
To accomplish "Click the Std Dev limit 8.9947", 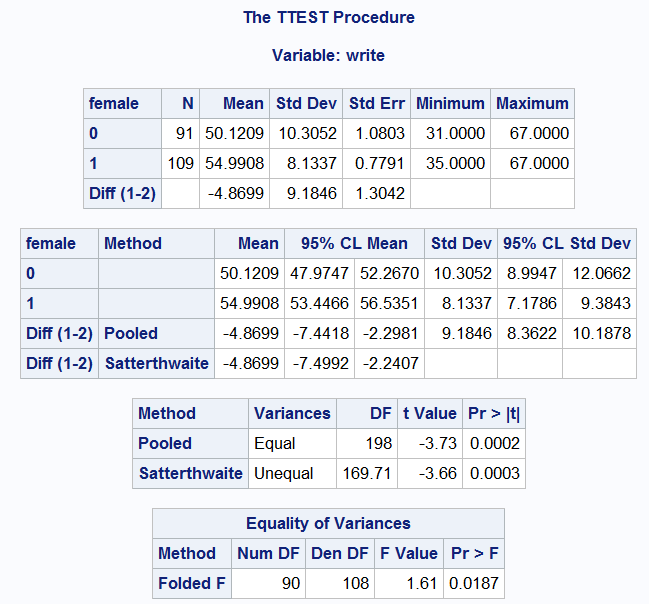I will (532, 273).
